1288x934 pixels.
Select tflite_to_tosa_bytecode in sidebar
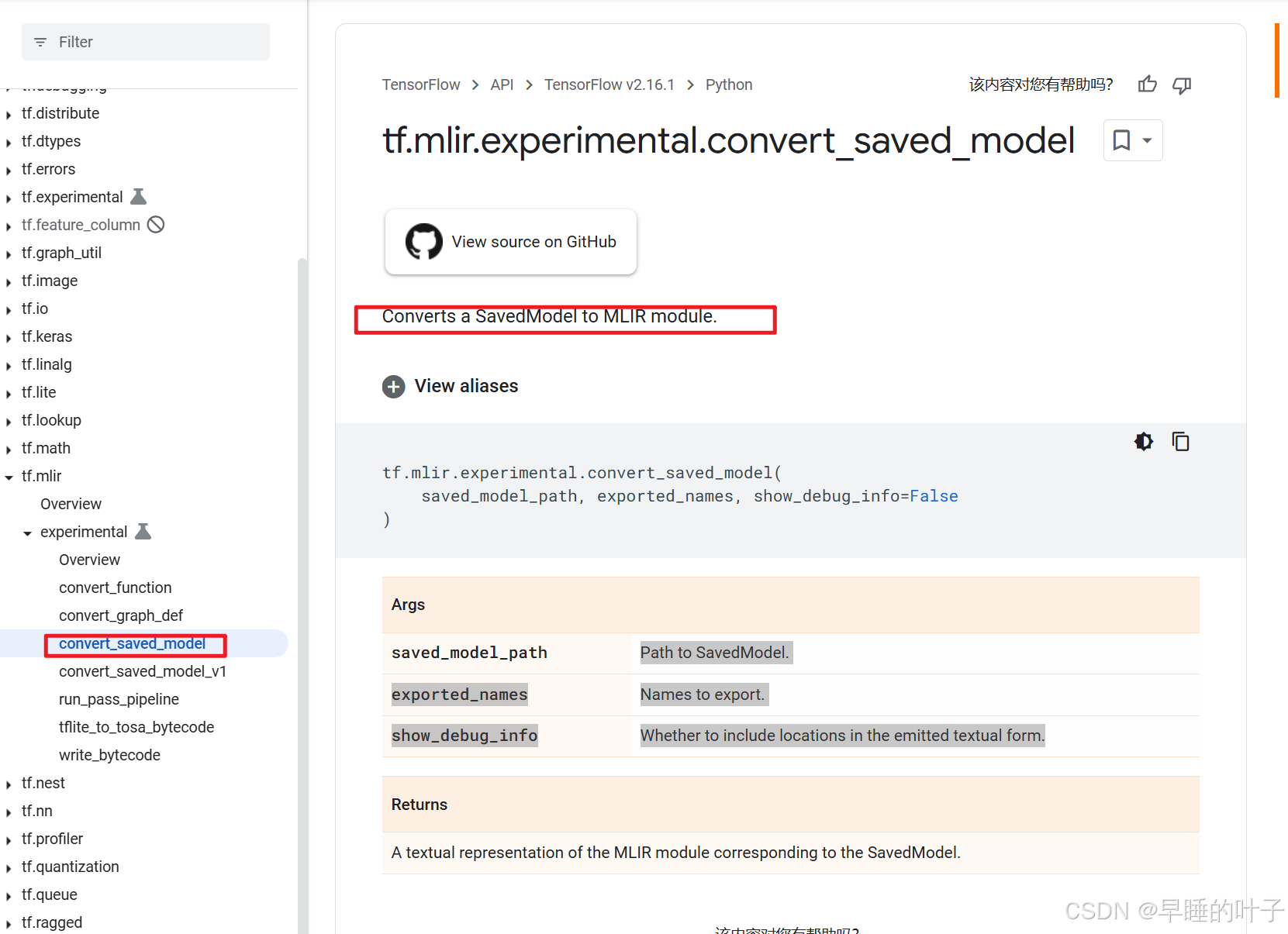click(136, 727)
